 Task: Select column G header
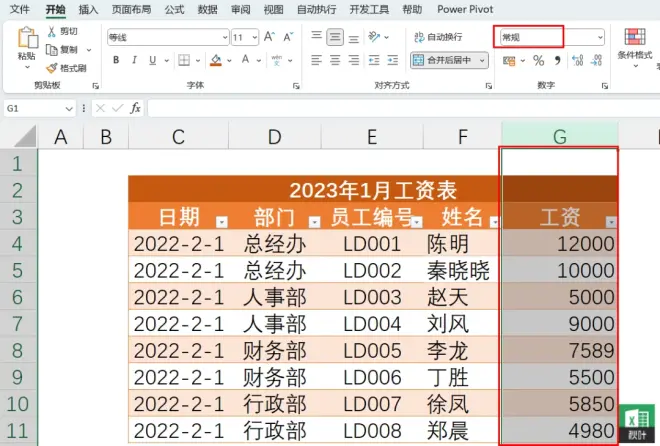click(560, 136)
